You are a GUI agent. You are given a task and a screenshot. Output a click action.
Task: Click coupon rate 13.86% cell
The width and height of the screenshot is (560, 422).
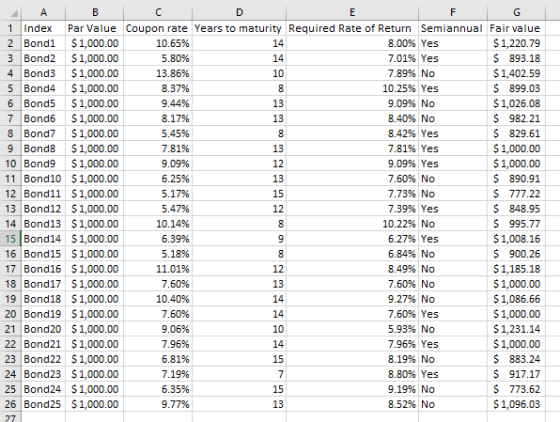[158, 73]
